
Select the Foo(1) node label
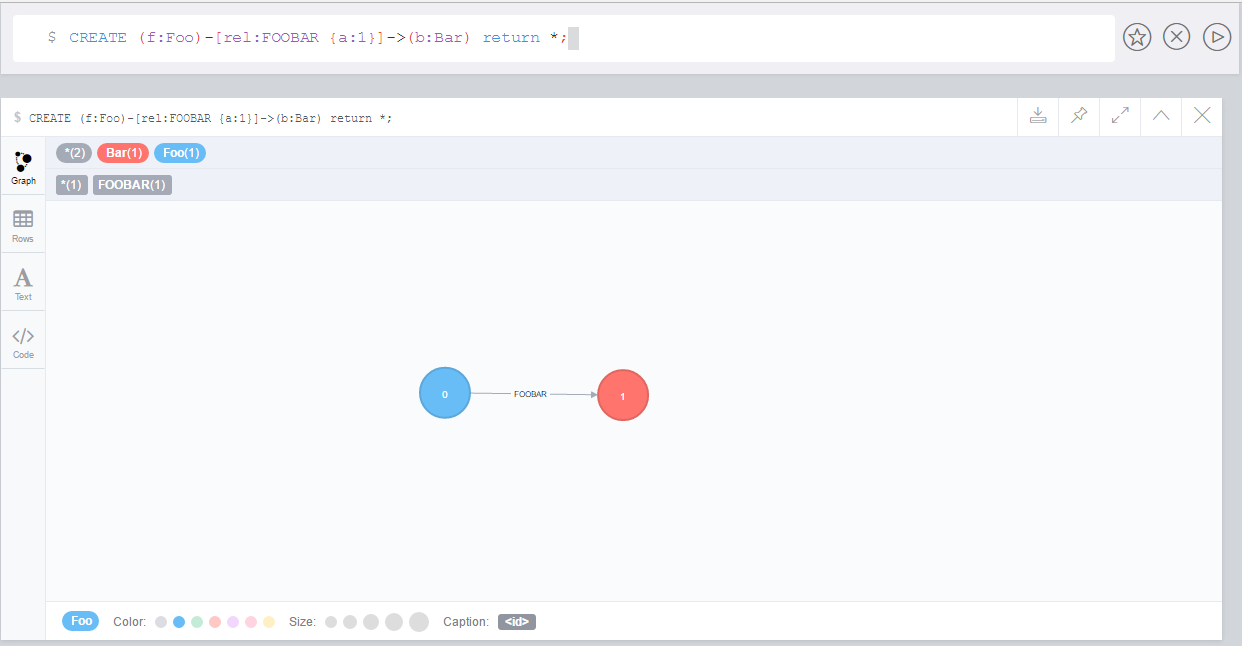180,153
